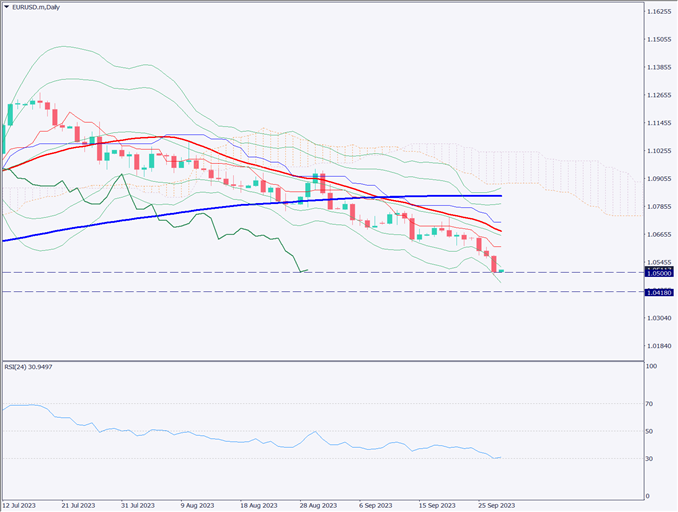Screen dimensions: 678x512
Task: Click the 1.16255 value on price scale
Action: 659,12
